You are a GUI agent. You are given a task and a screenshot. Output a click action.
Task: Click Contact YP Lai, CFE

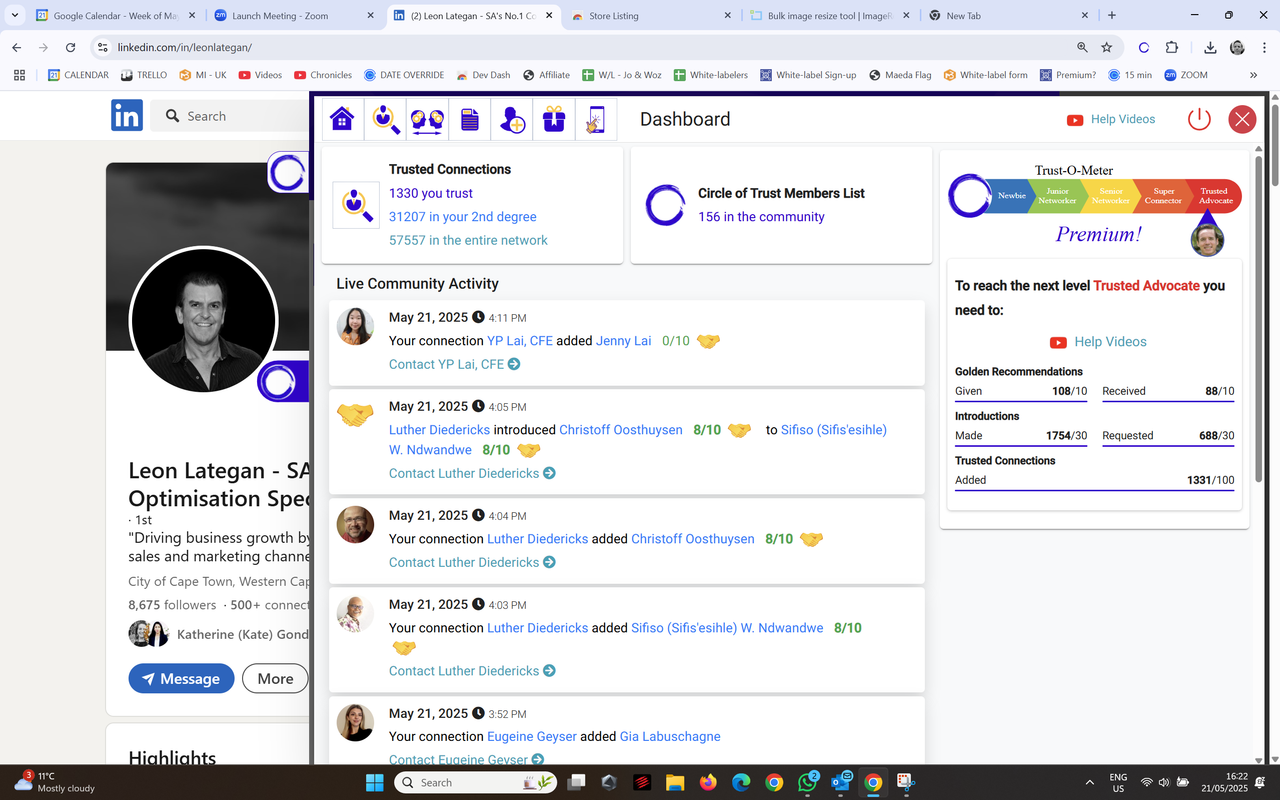454,364
